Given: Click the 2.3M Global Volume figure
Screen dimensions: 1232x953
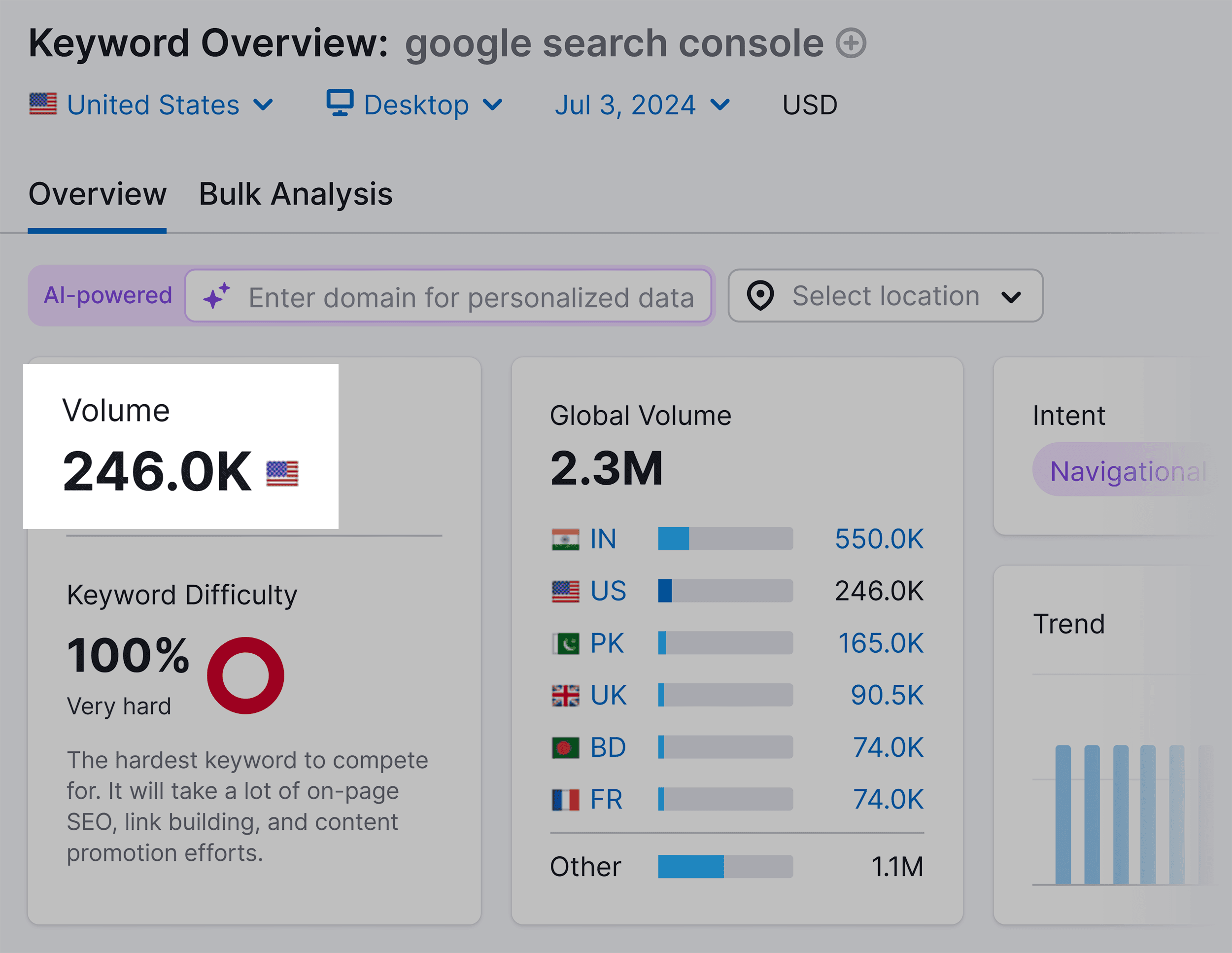Looking at the screenshot, I should point(607,468).
